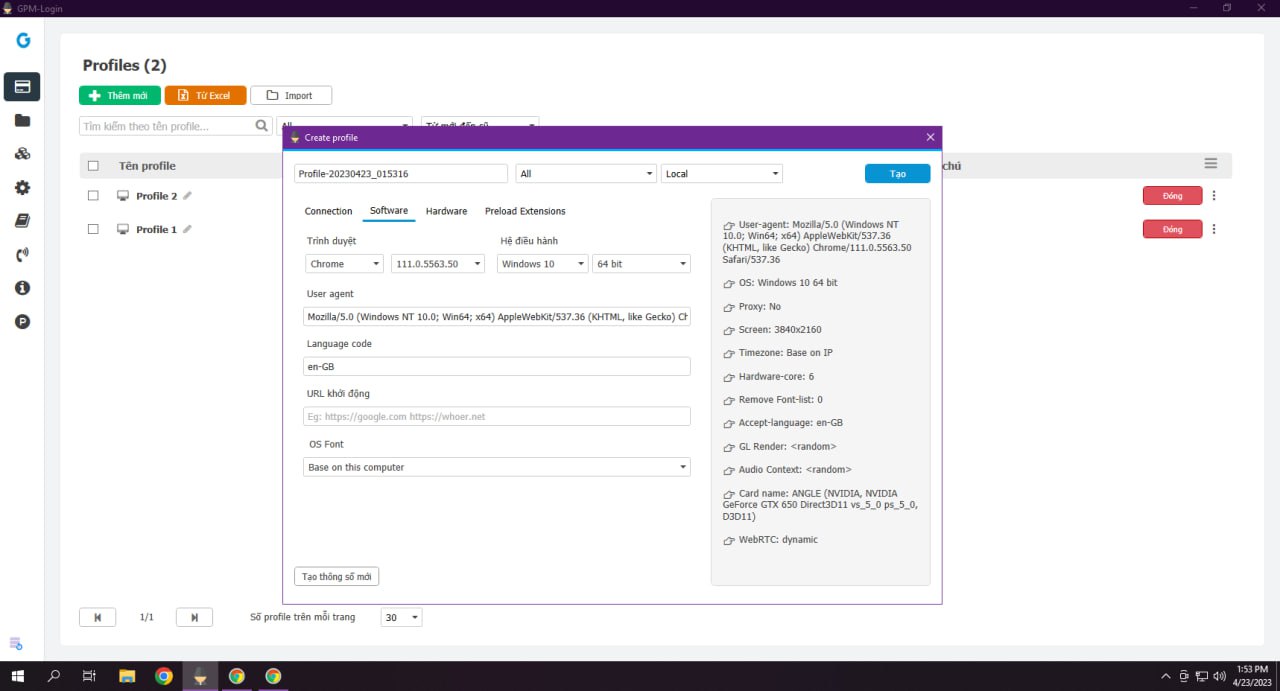Open settings gear in left sidebar

[22, 188]
